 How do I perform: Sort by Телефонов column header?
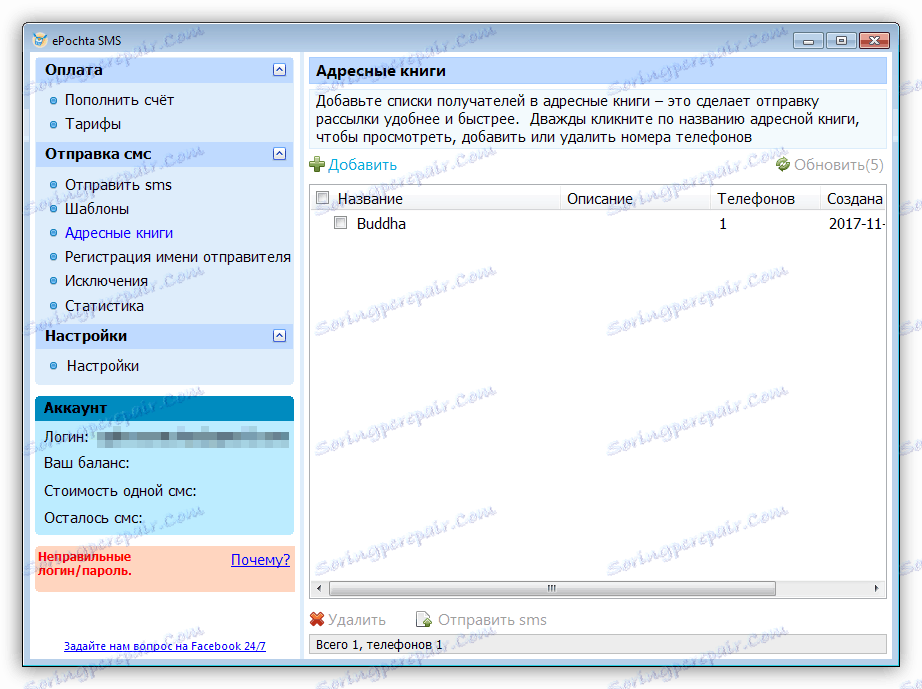(756, 199)
